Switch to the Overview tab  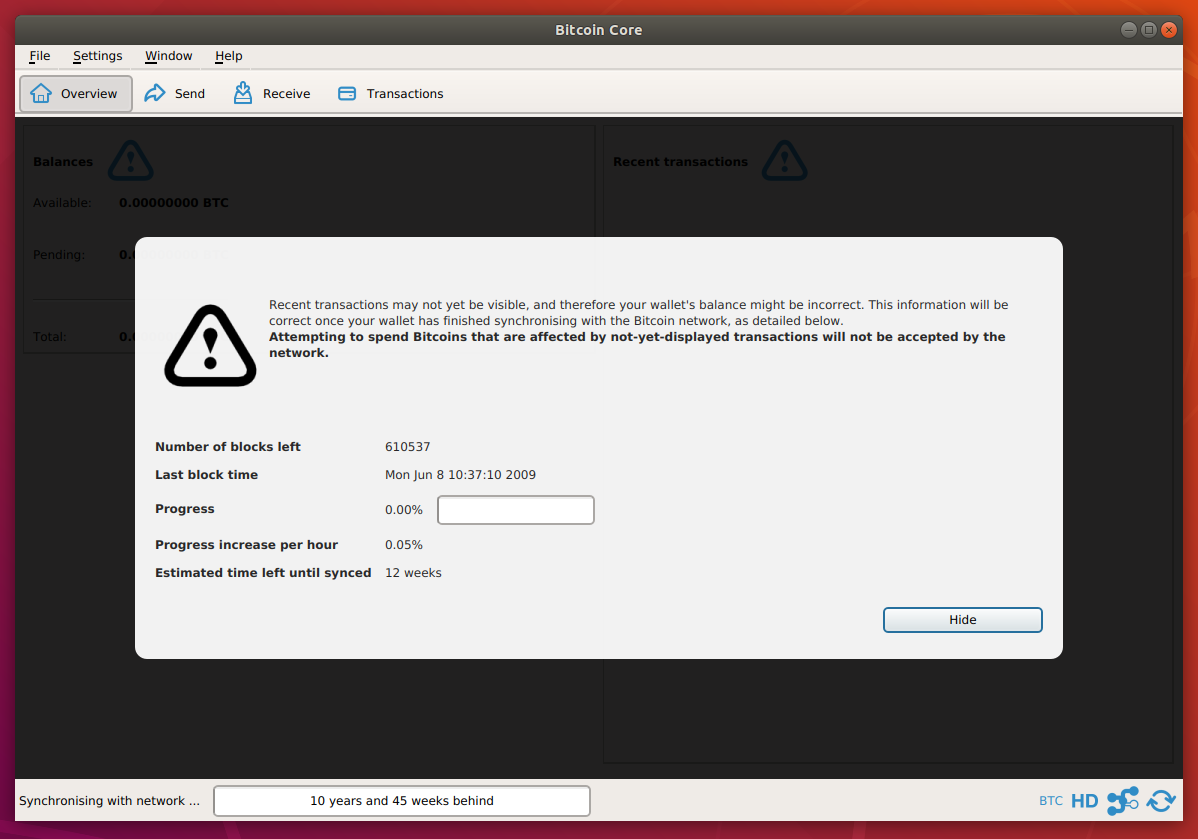click(x=76, y=93)
